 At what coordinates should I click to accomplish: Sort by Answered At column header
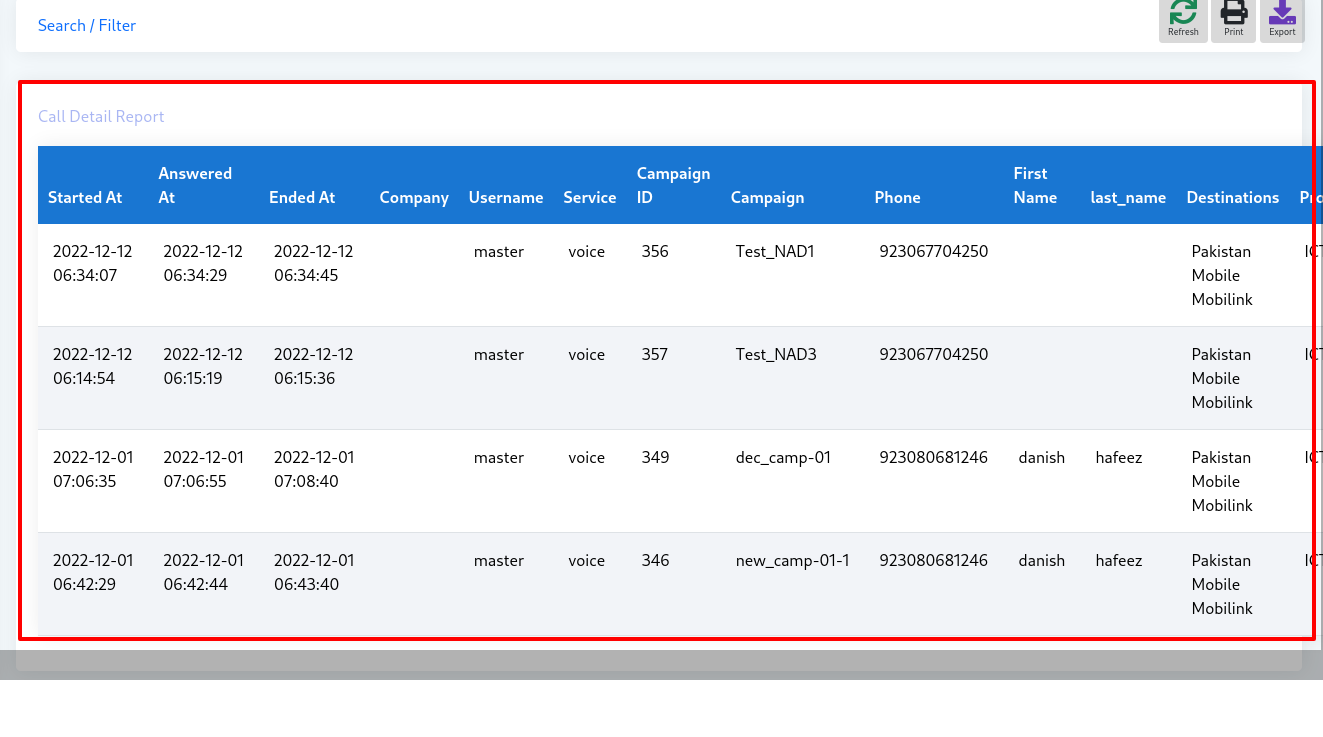pos(195,185)
